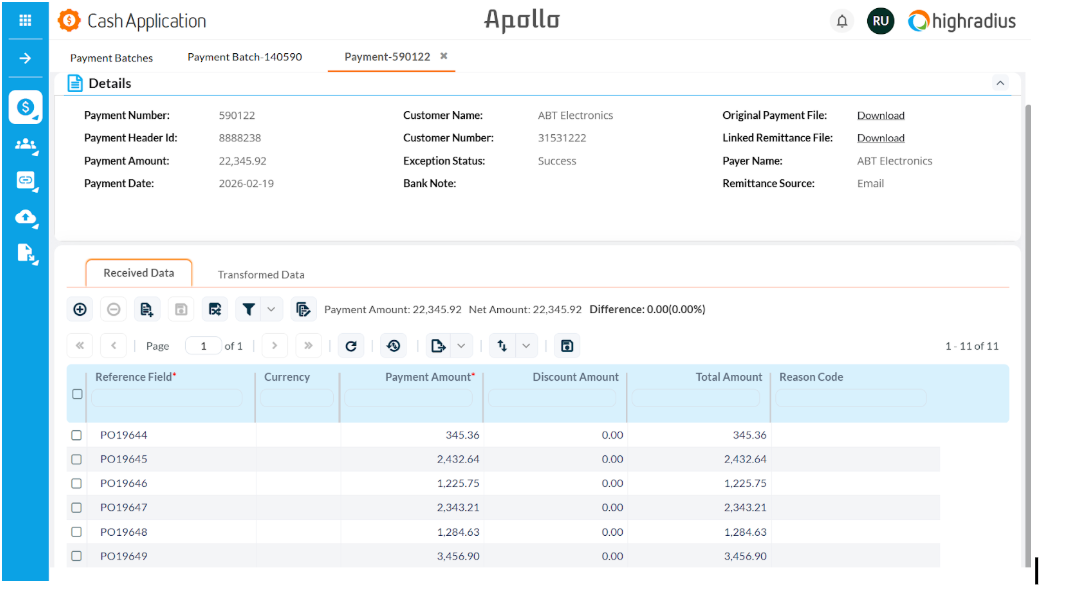The height and width of the screenshot is (589, 1078).
Task: Select the Transformed Data tab
Action: [x=261, y=274]
